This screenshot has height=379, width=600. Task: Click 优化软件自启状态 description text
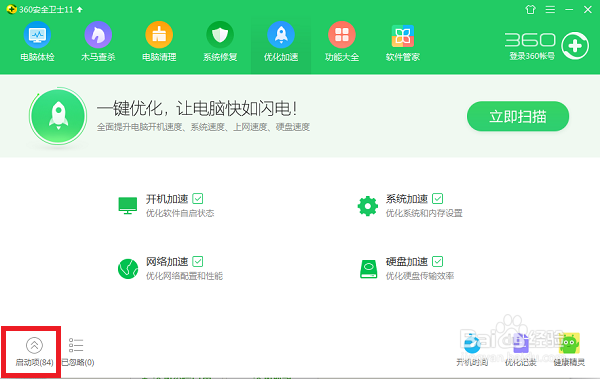point(180,213)
